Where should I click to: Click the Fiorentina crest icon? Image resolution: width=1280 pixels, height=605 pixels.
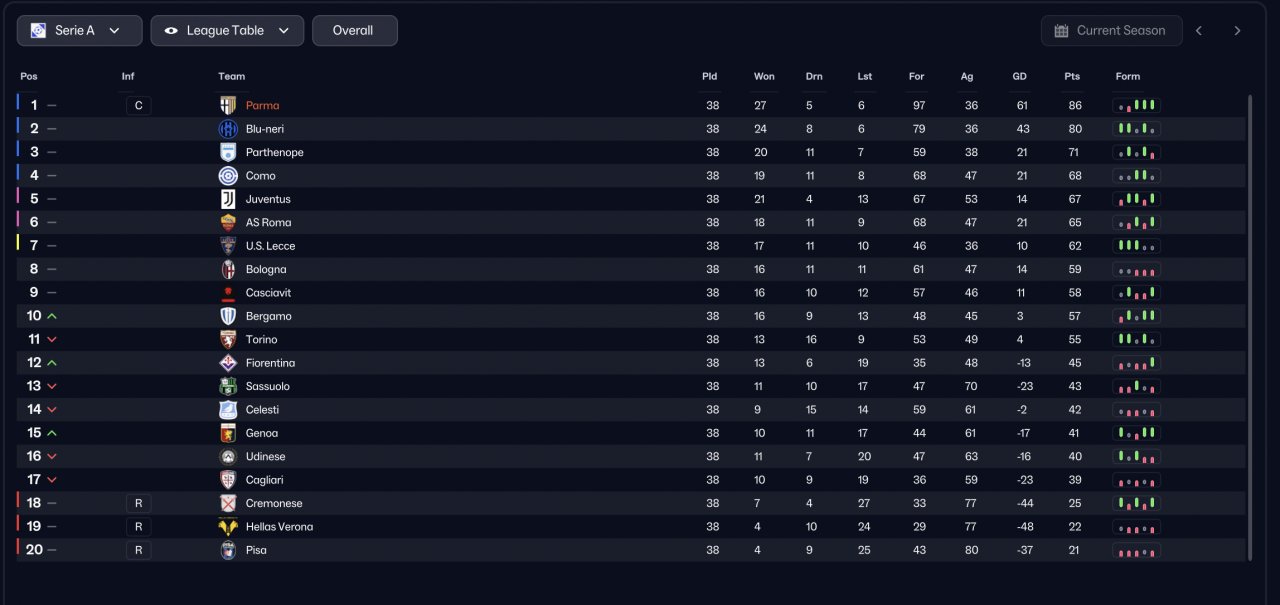pyautogui.click(x=228, y=363)
